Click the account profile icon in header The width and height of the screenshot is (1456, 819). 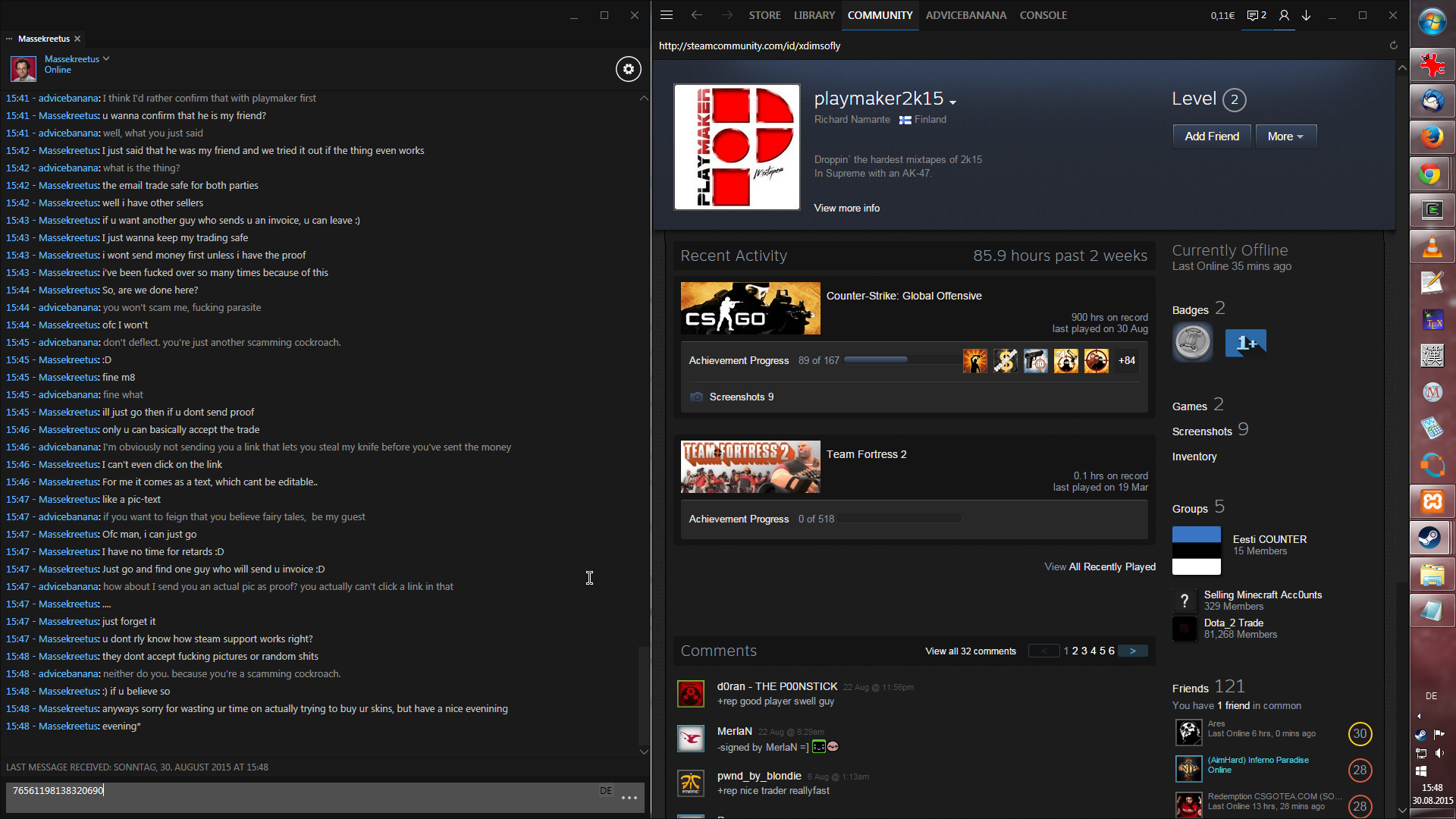(x=1284, y=15)
